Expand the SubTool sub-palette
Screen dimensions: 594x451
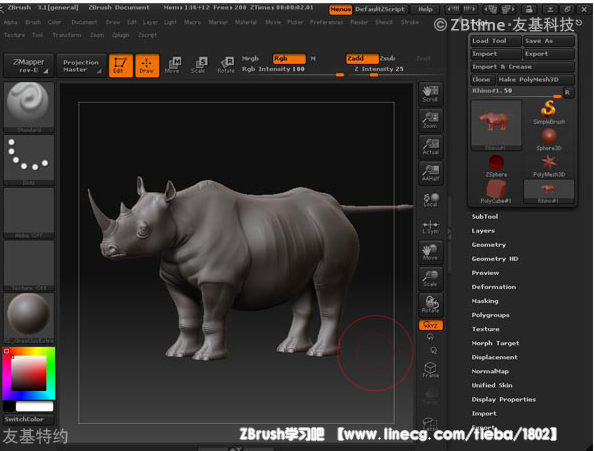(485, 217)
